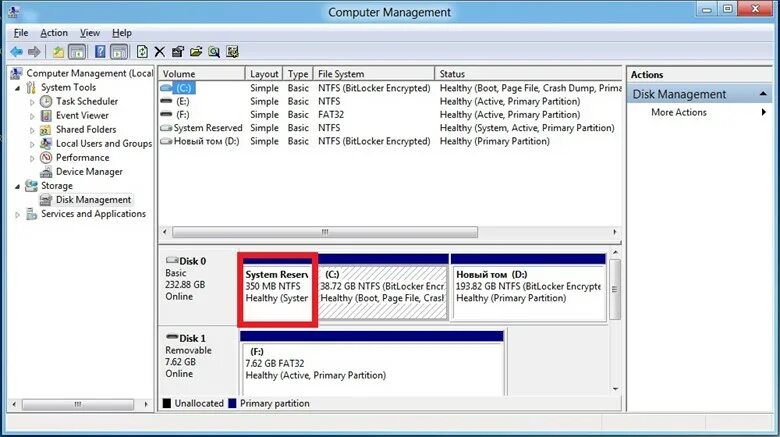Sort by the File System column header
This screenshot has height=437, width=780.
[374, 74]
